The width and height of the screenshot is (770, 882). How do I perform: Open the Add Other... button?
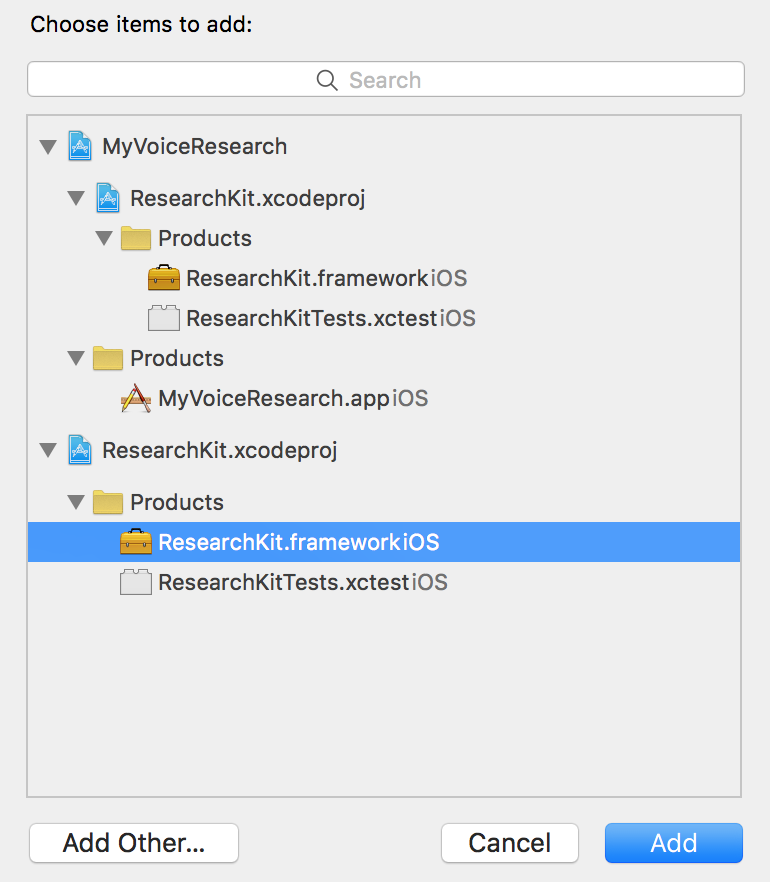click(134, 843)
